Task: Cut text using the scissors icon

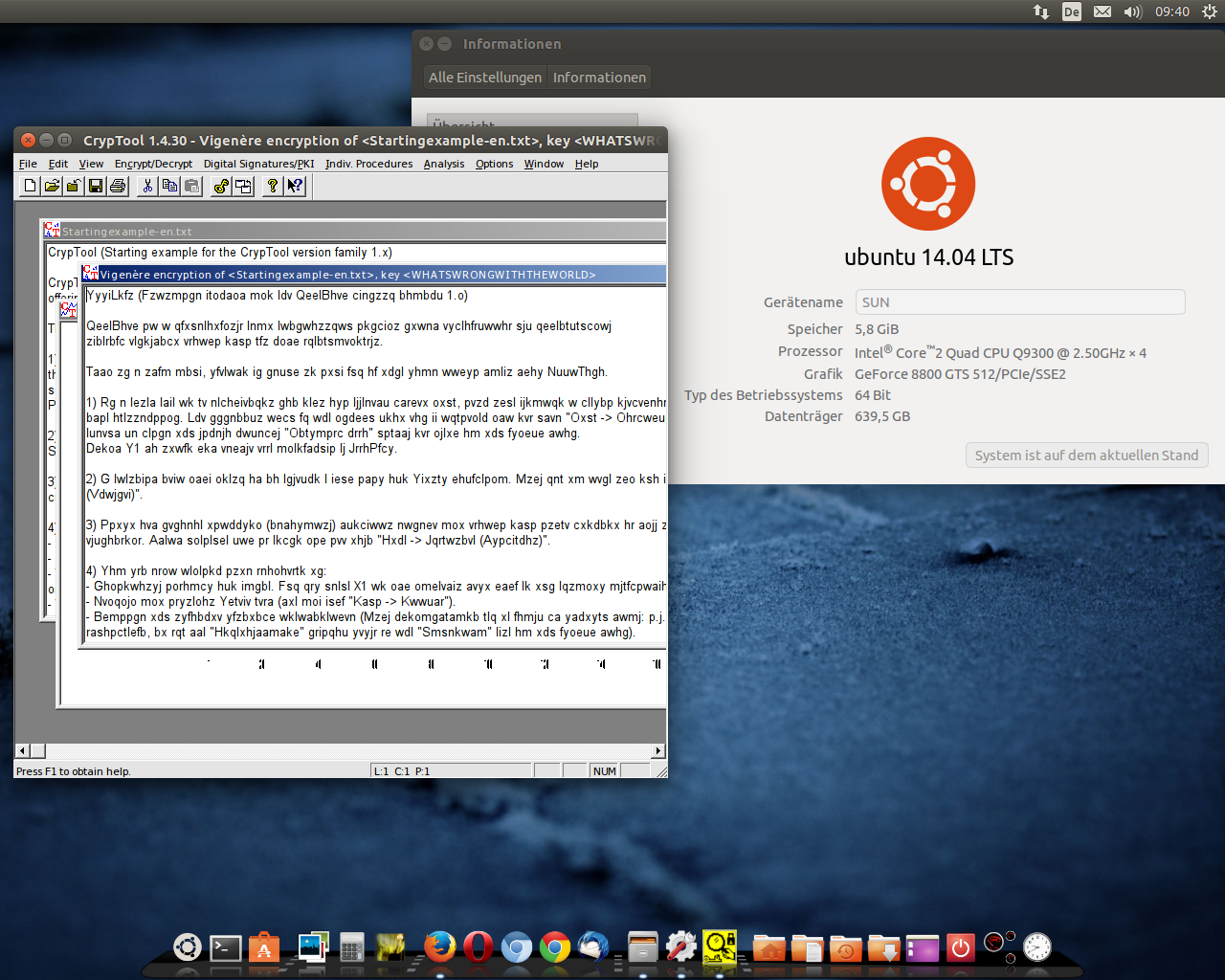Action: click(147, 186)
